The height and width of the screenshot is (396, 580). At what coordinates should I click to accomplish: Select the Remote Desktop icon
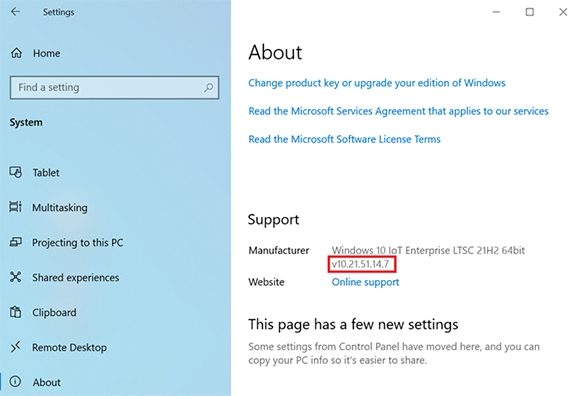(16, 347)
